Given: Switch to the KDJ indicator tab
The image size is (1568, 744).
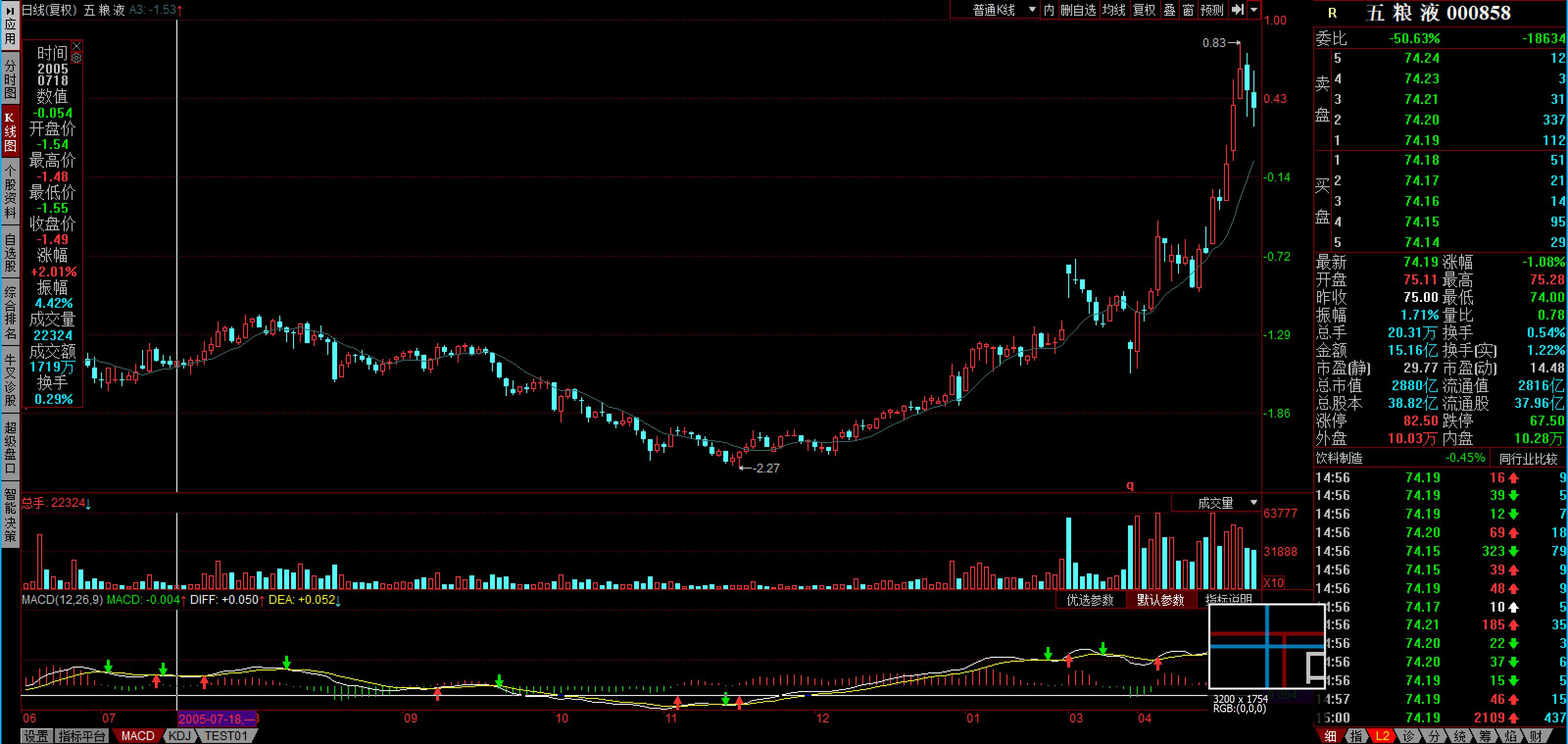Looking at the screenshot, I should [x=180, y=736].
